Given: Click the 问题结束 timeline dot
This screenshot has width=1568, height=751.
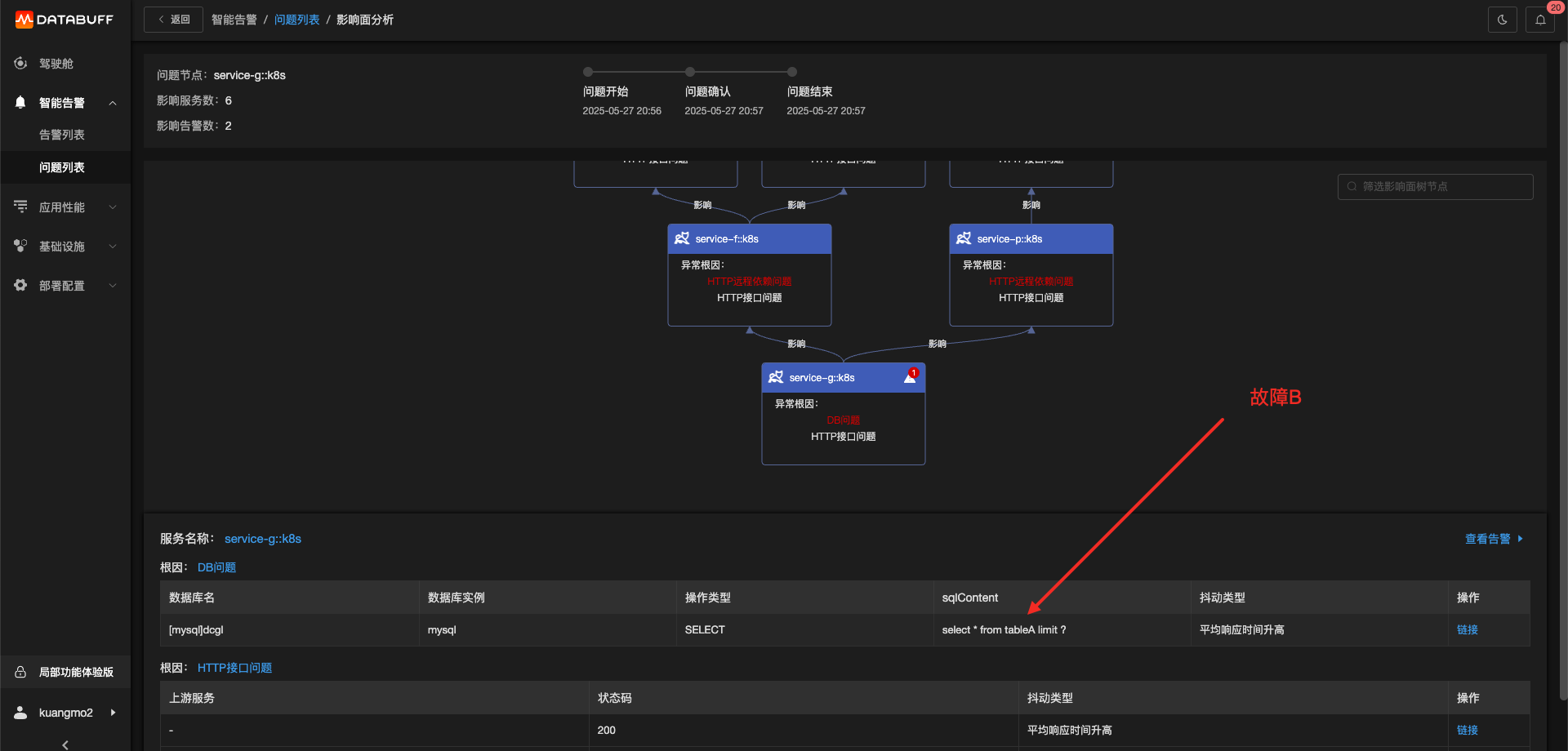Looking at the screenshot, I should pyautogui.click(x=792, y=72).
